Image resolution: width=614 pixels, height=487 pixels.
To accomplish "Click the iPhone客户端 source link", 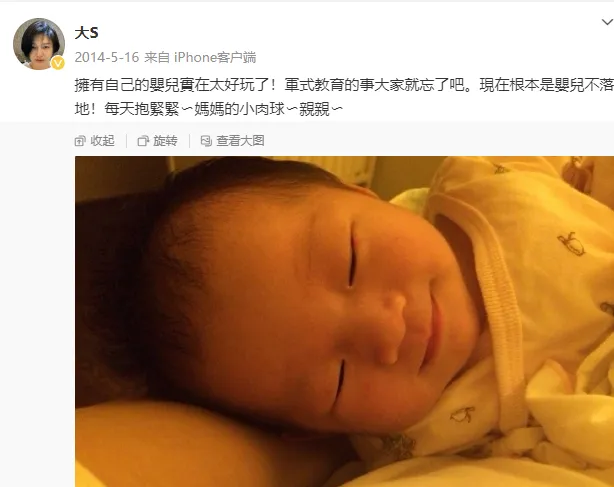I will pyautogui.click(x=215, y=57).
